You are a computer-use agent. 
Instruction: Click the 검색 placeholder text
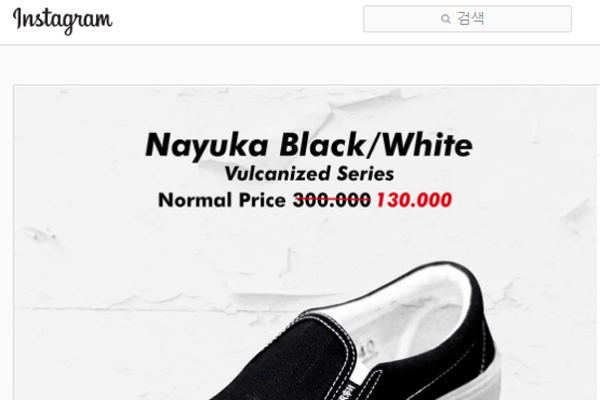[x=471, y=18]
